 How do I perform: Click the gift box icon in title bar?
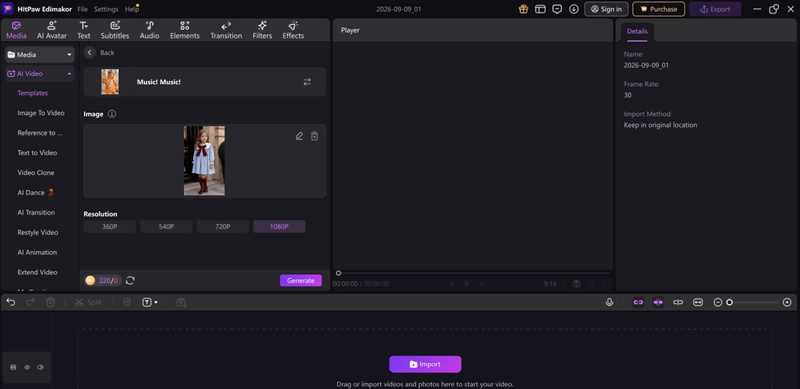point(523,9)
